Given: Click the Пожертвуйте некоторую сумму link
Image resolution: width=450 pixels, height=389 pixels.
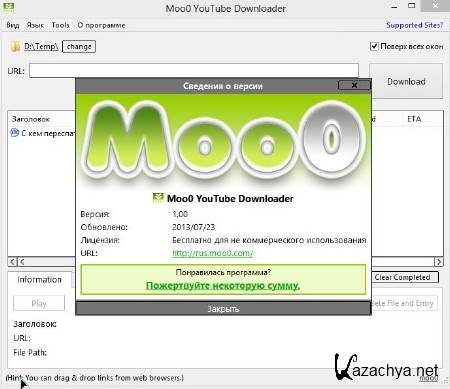Looking at the screenshot, I should point(223,286).
